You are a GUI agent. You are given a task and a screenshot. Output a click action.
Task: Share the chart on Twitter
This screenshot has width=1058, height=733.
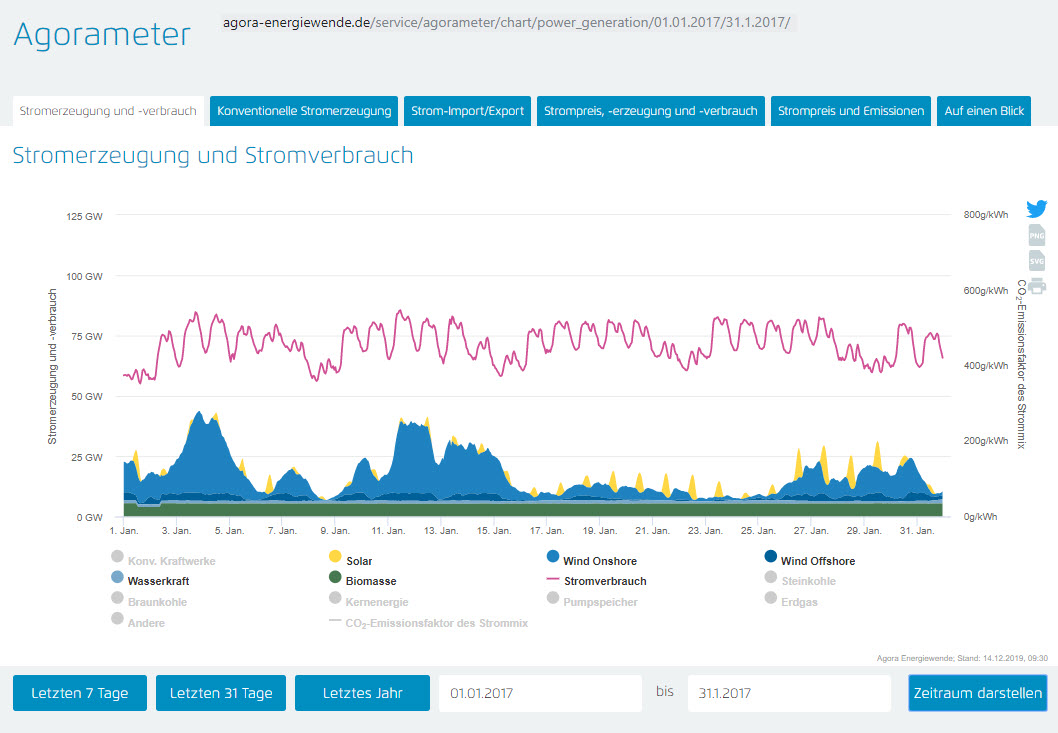point(1036,209)
